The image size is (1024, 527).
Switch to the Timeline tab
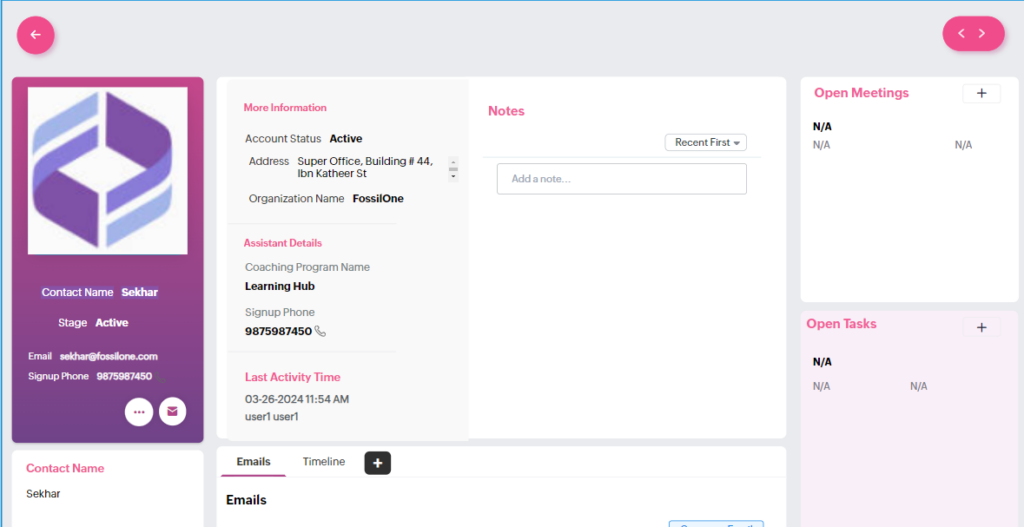(x=324, y=462)
